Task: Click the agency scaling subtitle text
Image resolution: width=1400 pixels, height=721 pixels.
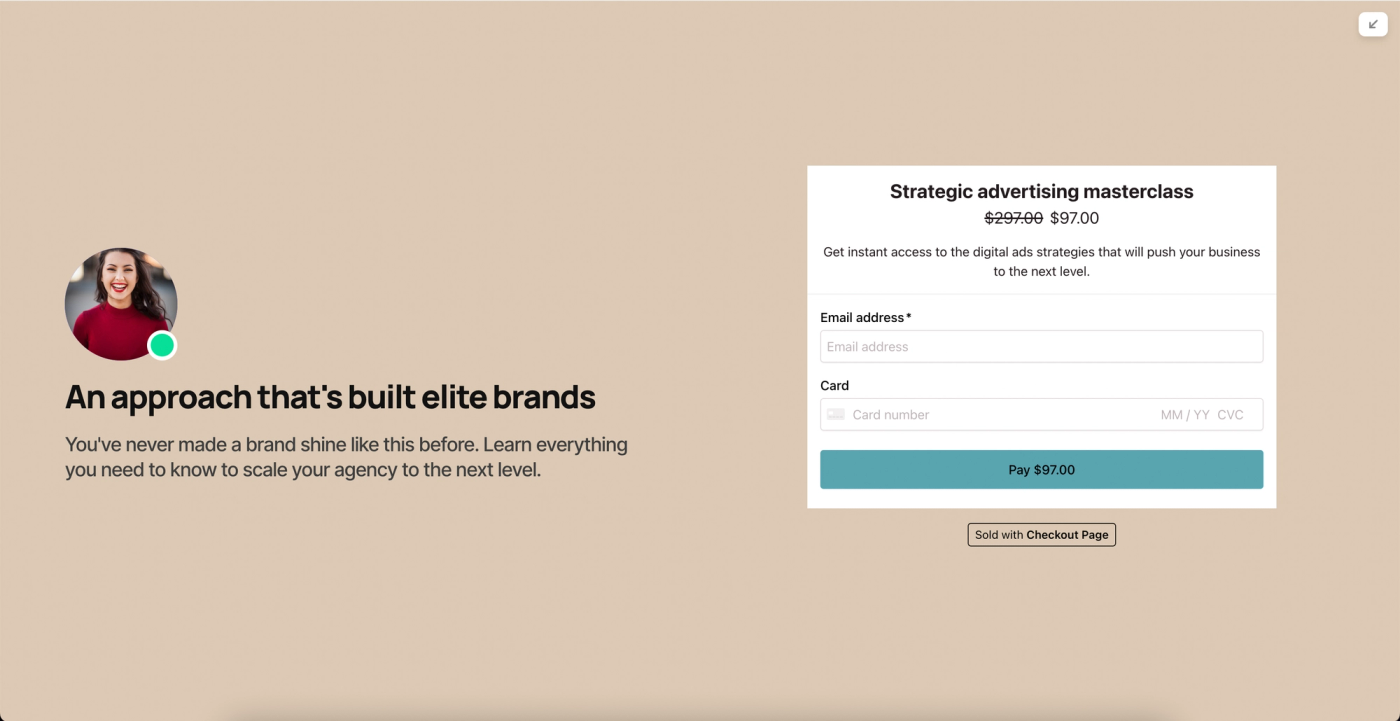Action: click(346, 456)
